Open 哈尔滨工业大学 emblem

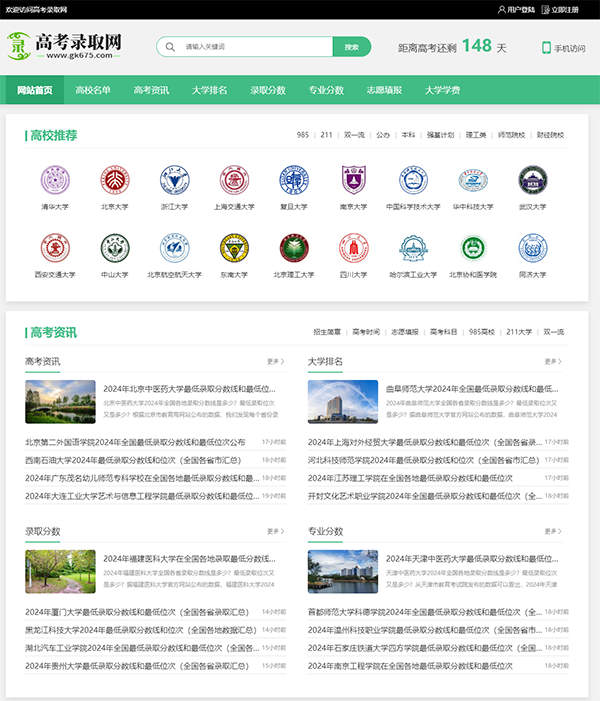413,248
